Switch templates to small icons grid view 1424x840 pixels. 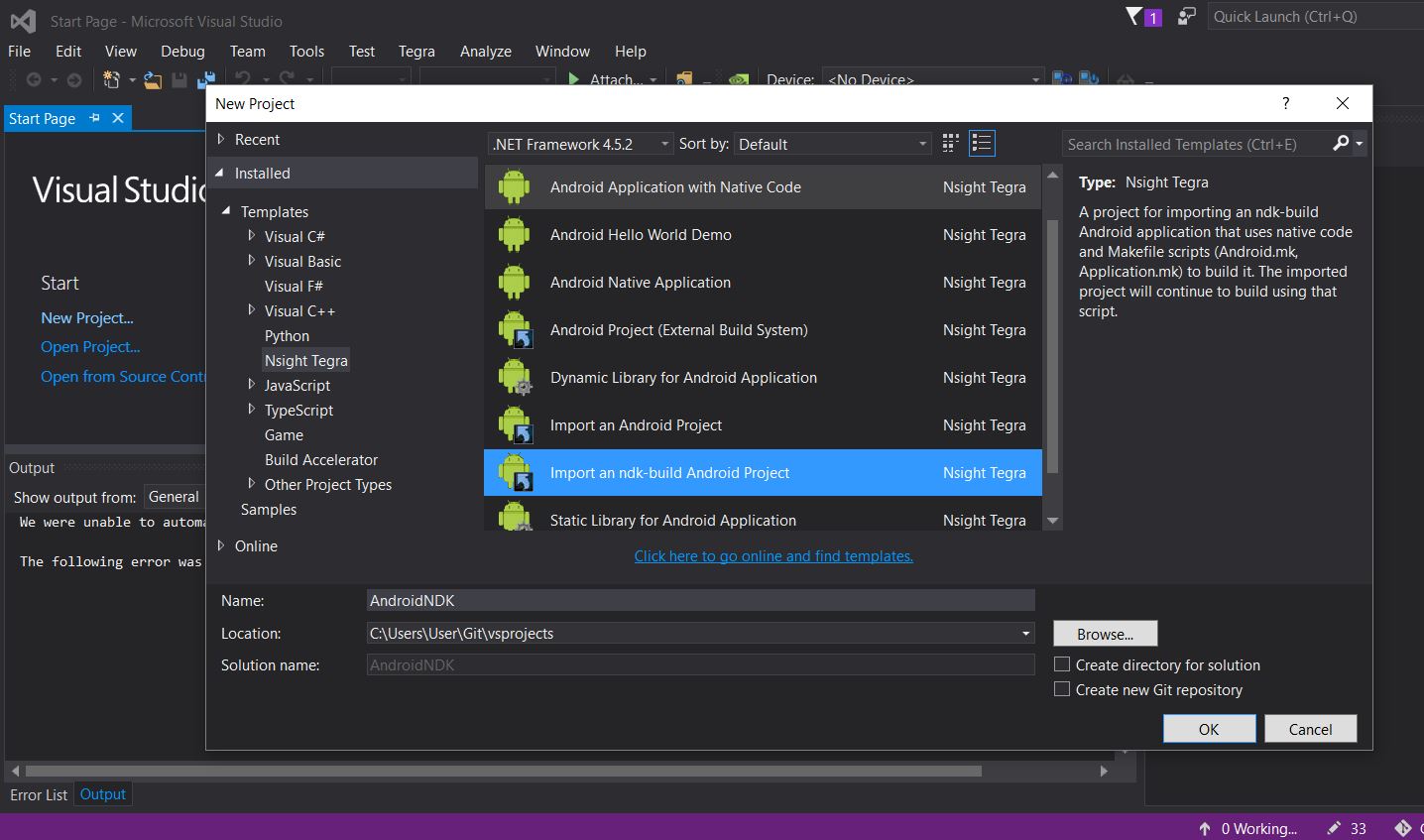tap(949, 143)
